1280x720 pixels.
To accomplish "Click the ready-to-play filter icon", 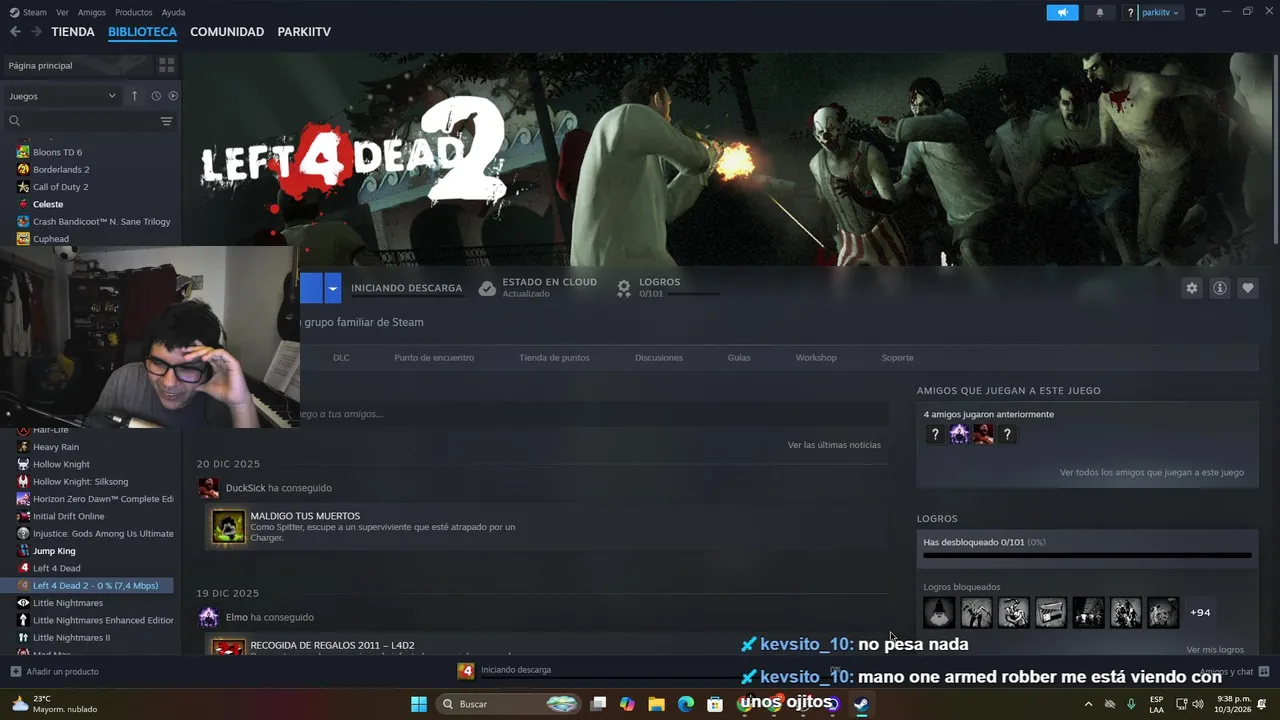I will [173, 96].
